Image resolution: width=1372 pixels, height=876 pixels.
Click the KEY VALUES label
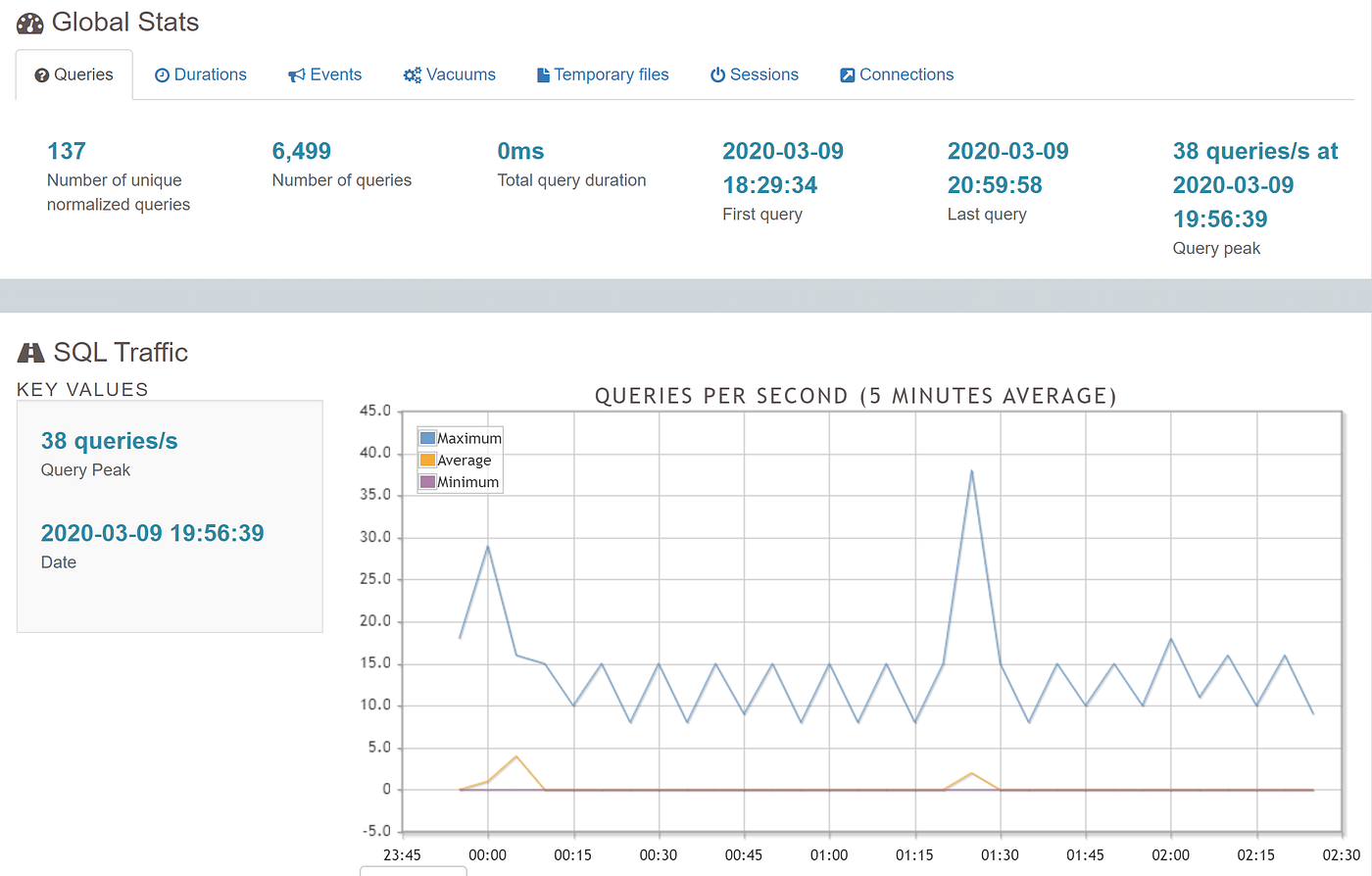pyautogui.click(x=82, y=389)
